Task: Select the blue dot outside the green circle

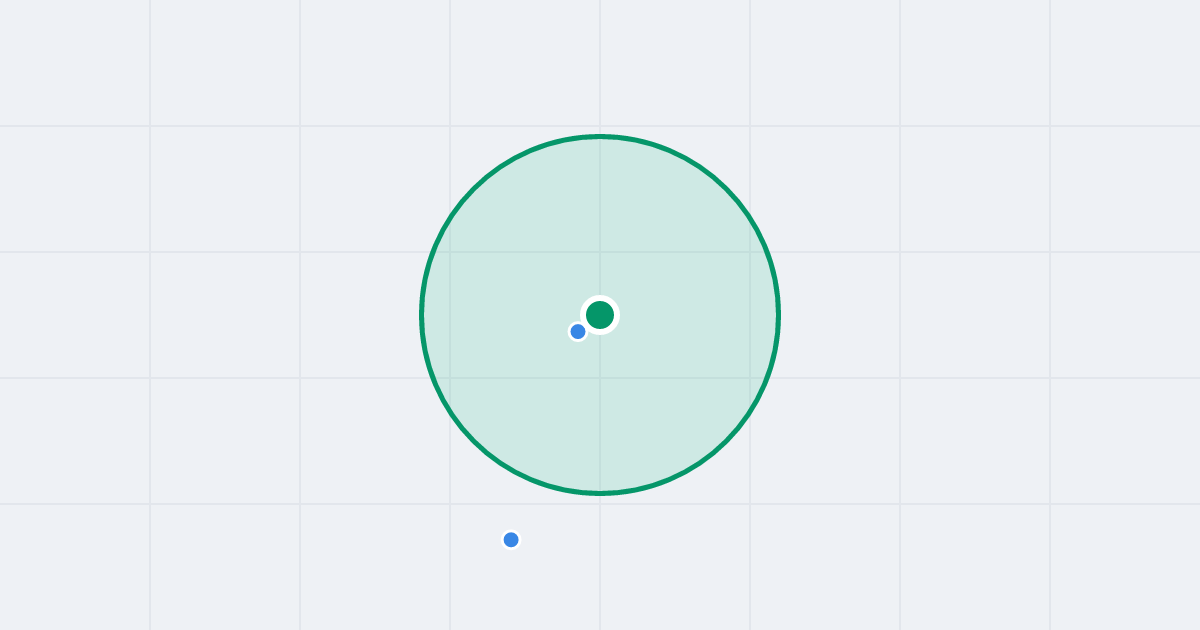Action: pos(511,540)
